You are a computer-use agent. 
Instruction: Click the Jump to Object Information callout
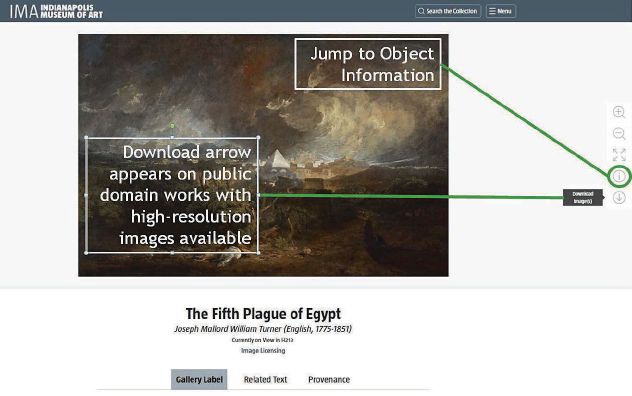point(368,64)
